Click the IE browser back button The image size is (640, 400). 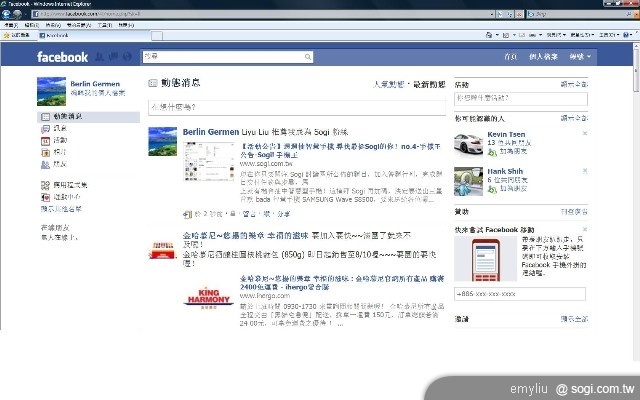[x=9, y=14]
